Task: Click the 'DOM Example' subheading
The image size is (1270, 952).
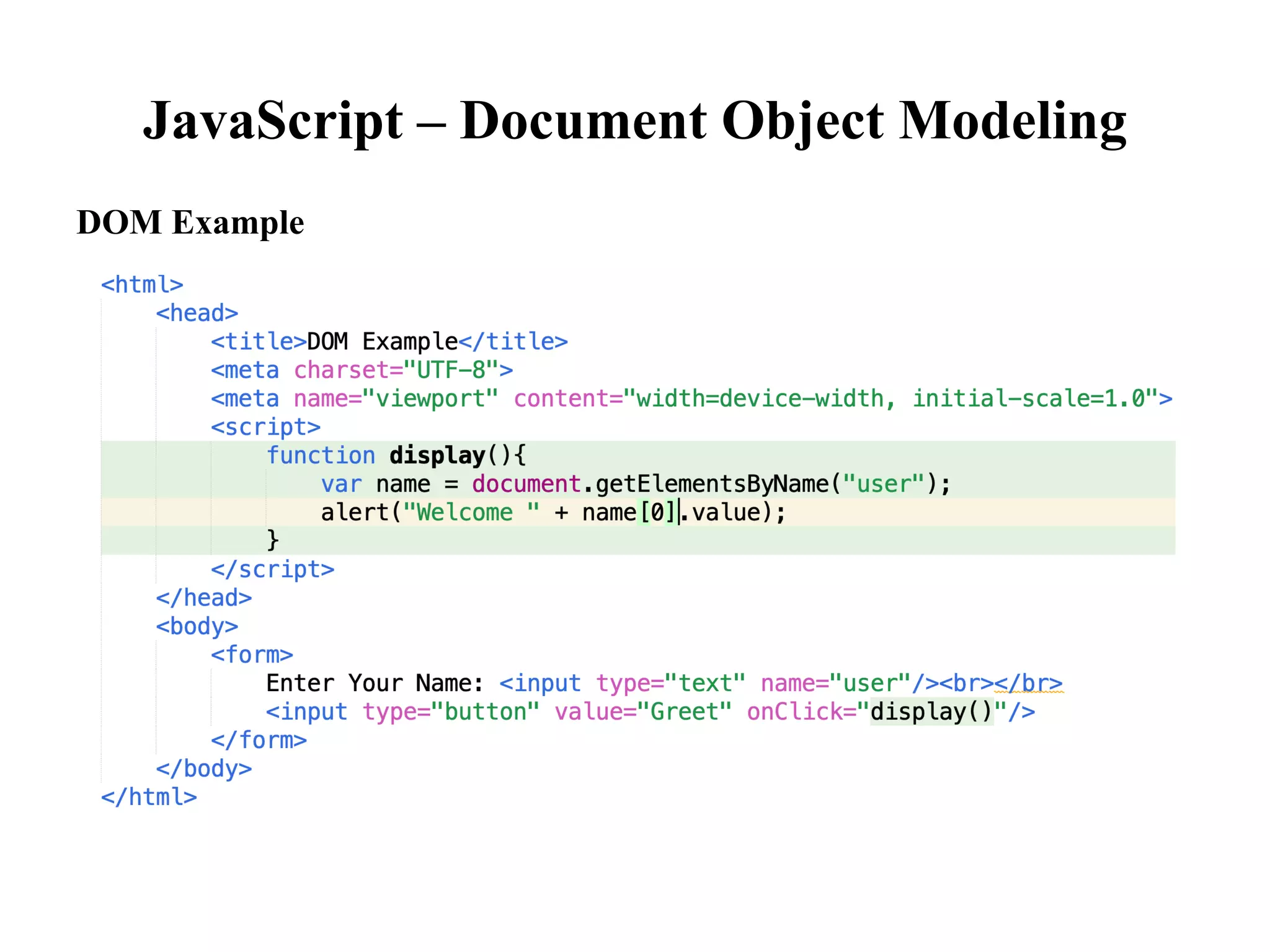Action: point(190,222)
